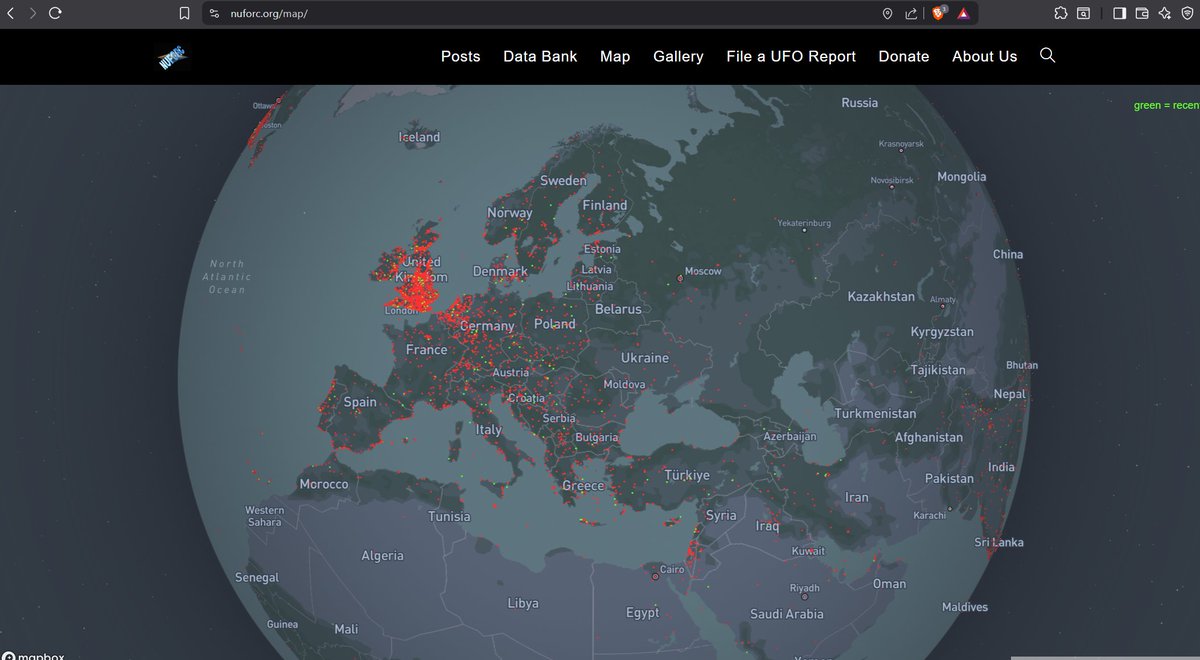Click the location permission pin icon

point(887,13)
